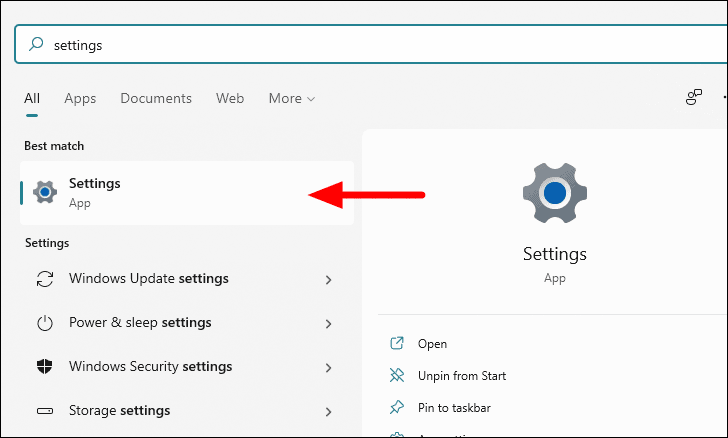
Task: Expand the More dropdown
Action: coord(292,98)
